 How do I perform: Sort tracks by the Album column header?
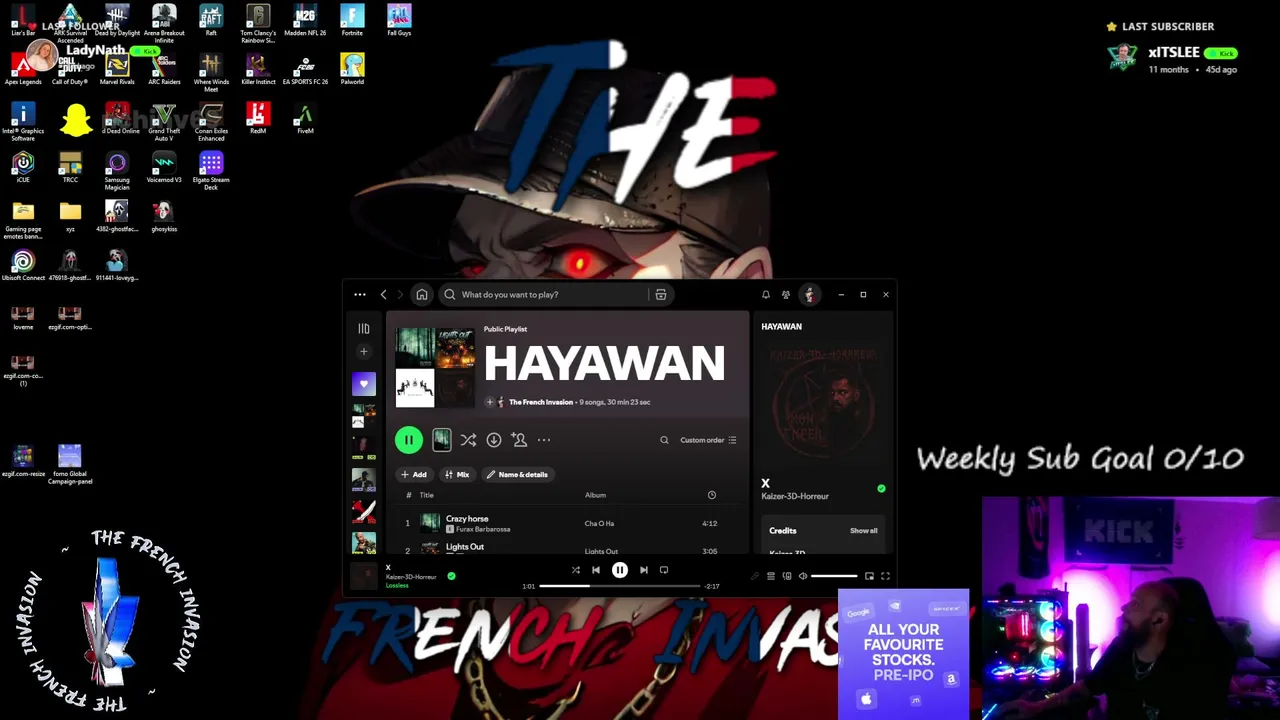point(595,495)
